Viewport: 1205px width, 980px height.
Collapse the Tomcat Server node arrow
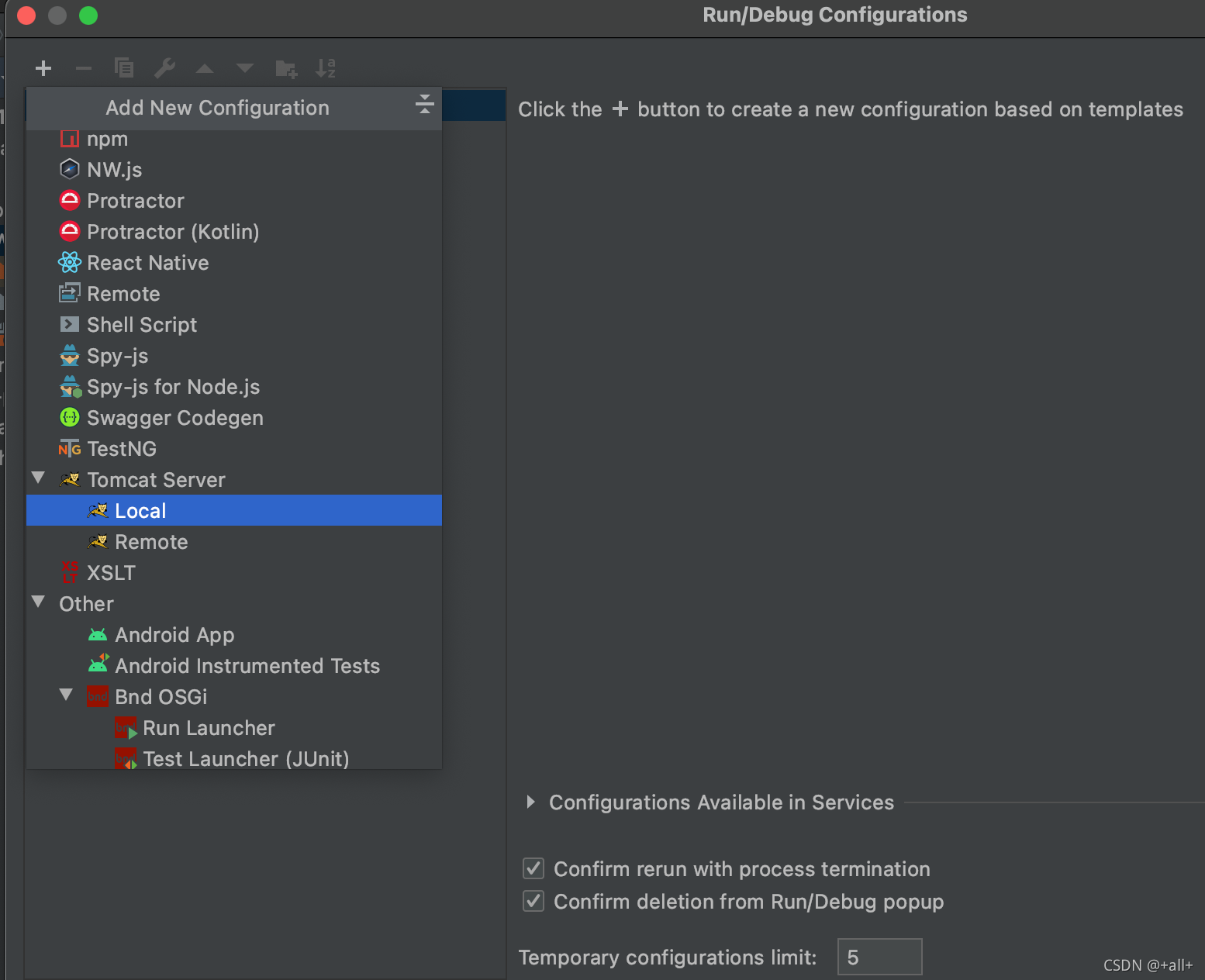click(38, 478)
